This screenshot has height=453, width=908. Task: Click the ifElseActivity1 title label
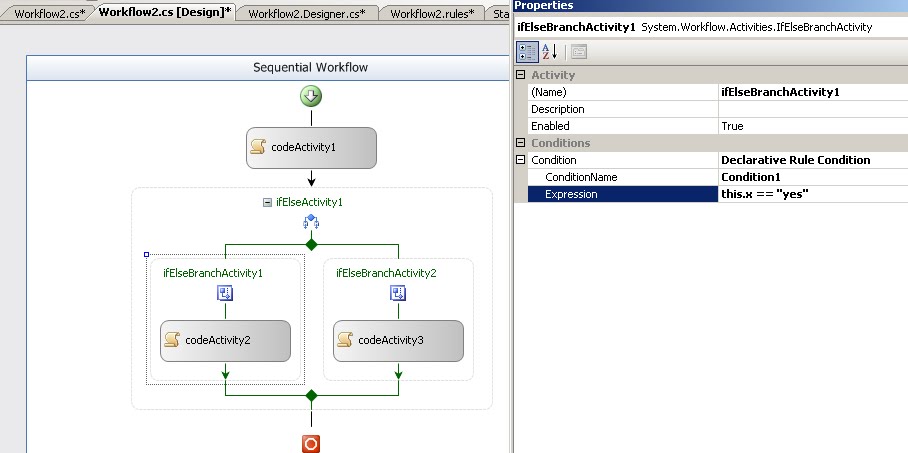[x=309, y=202]
